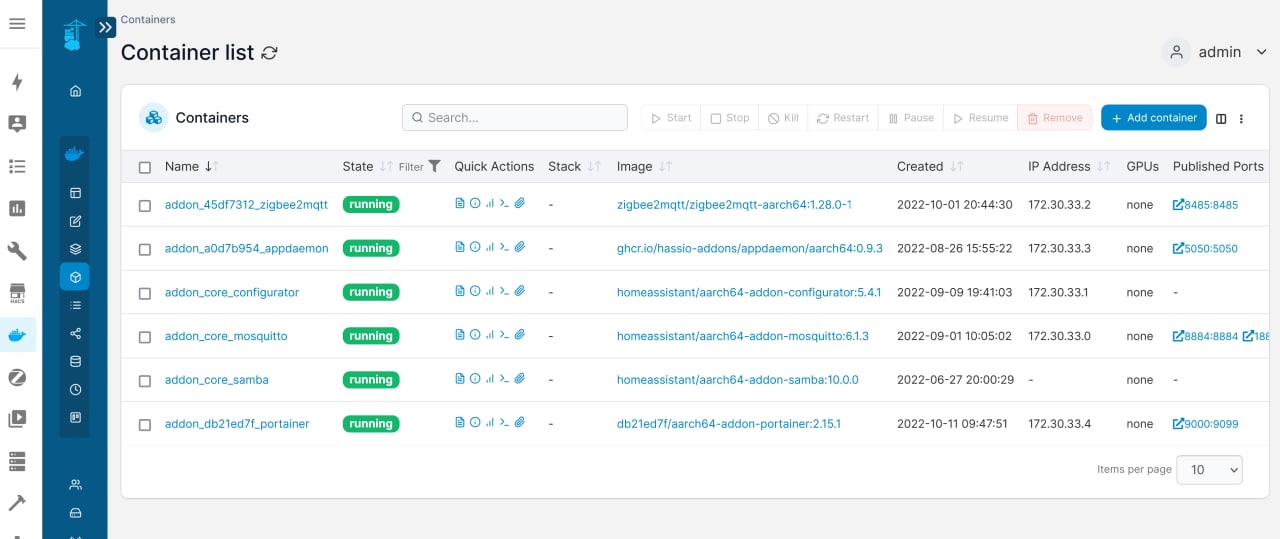
Task: Open lightning bolt item in Home Assistant sidebar
Action: [x=17, y=82]
